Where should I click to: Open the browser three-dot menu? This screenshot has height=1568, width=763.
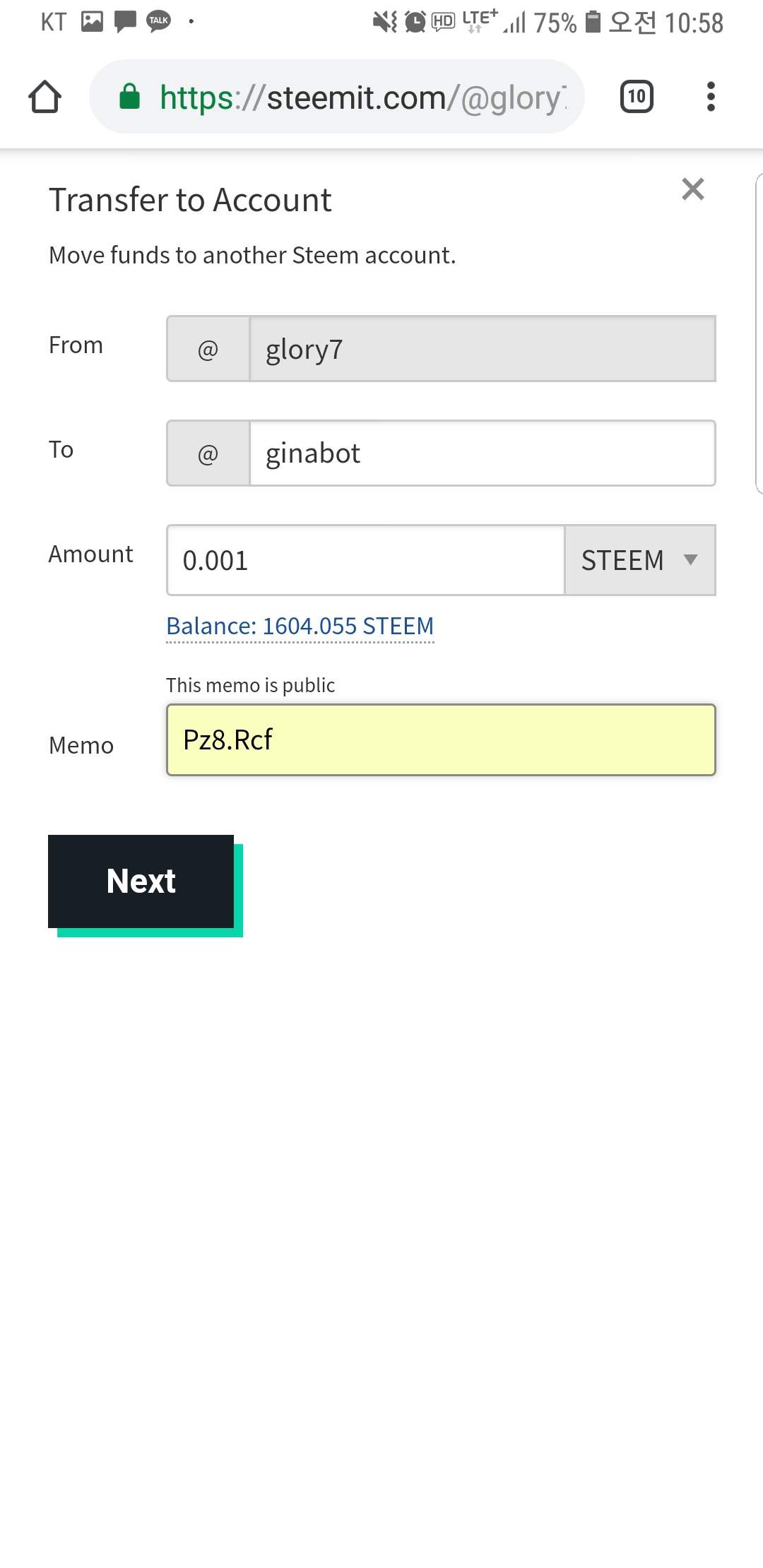tap(711, 97)
